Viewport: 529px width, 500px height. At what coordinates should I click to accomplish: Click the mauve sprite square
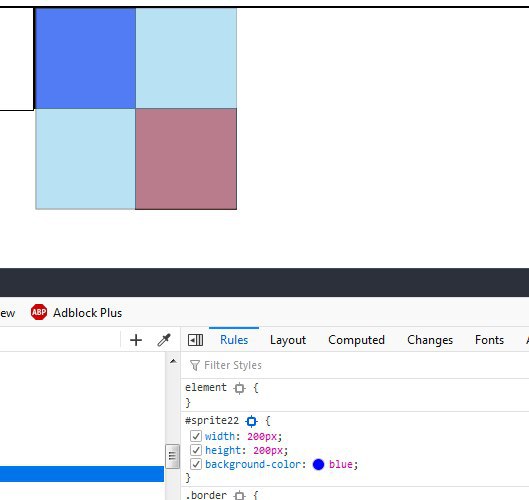coord(186,159)
